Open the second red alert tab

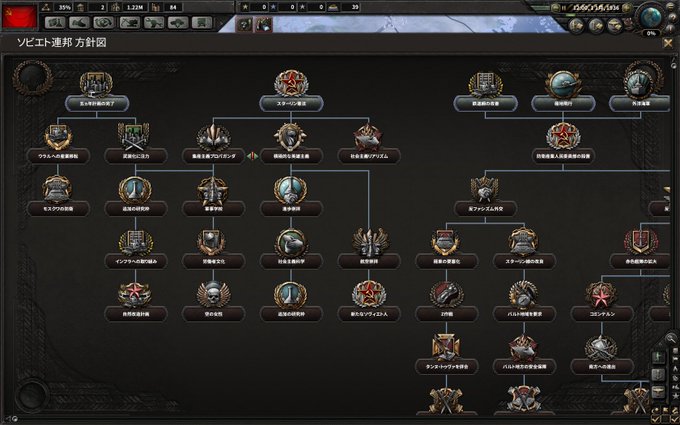263,24
